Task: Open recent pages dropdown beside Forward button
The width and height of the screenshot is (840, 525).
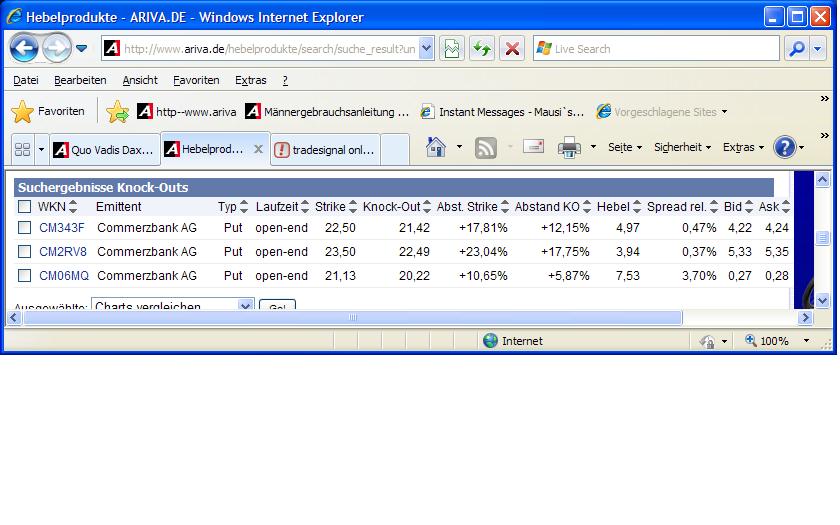Action: (x=81, y=49)
